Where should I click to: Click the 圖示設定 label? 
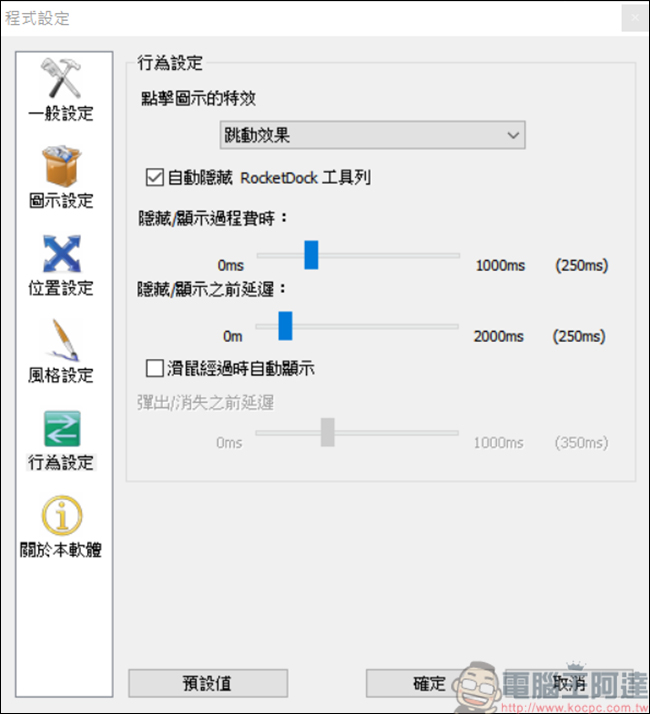[61, 201]
